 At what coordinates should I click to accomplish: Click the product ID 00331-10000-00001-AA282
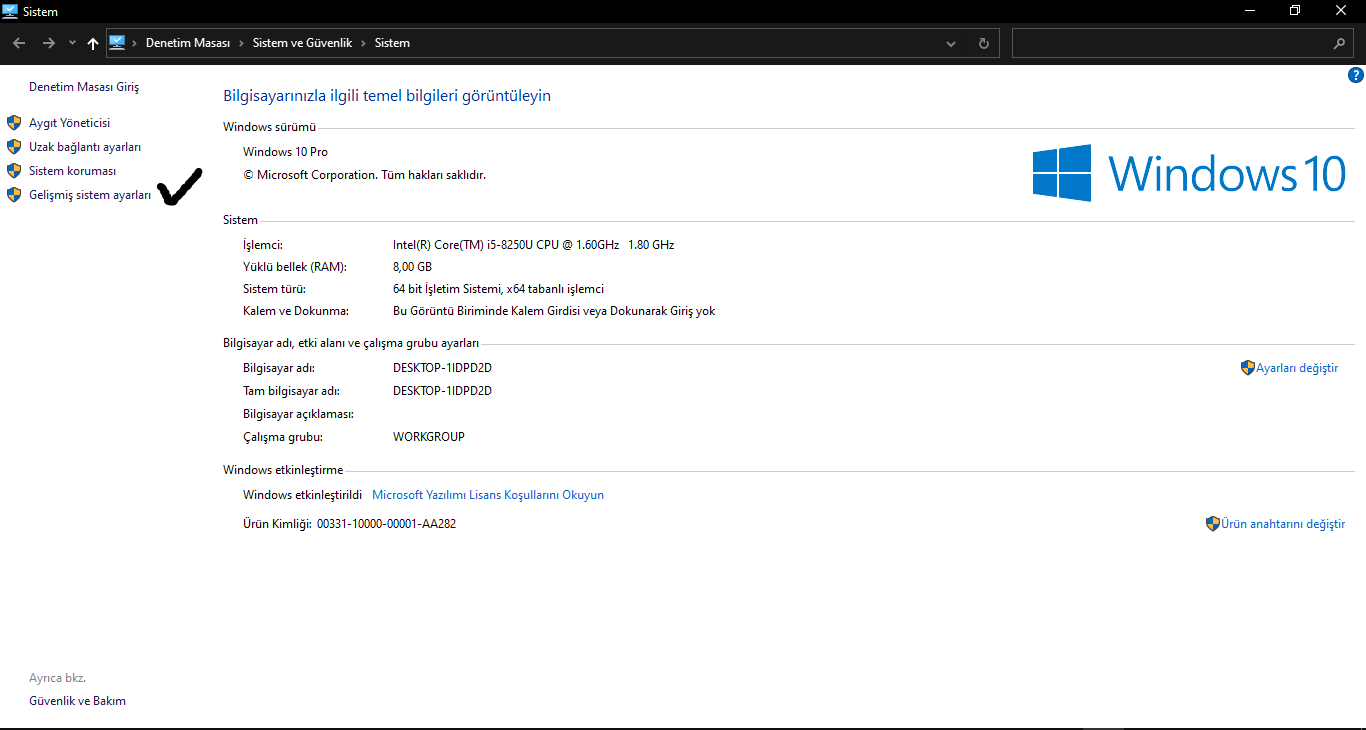tap(386, 524)
